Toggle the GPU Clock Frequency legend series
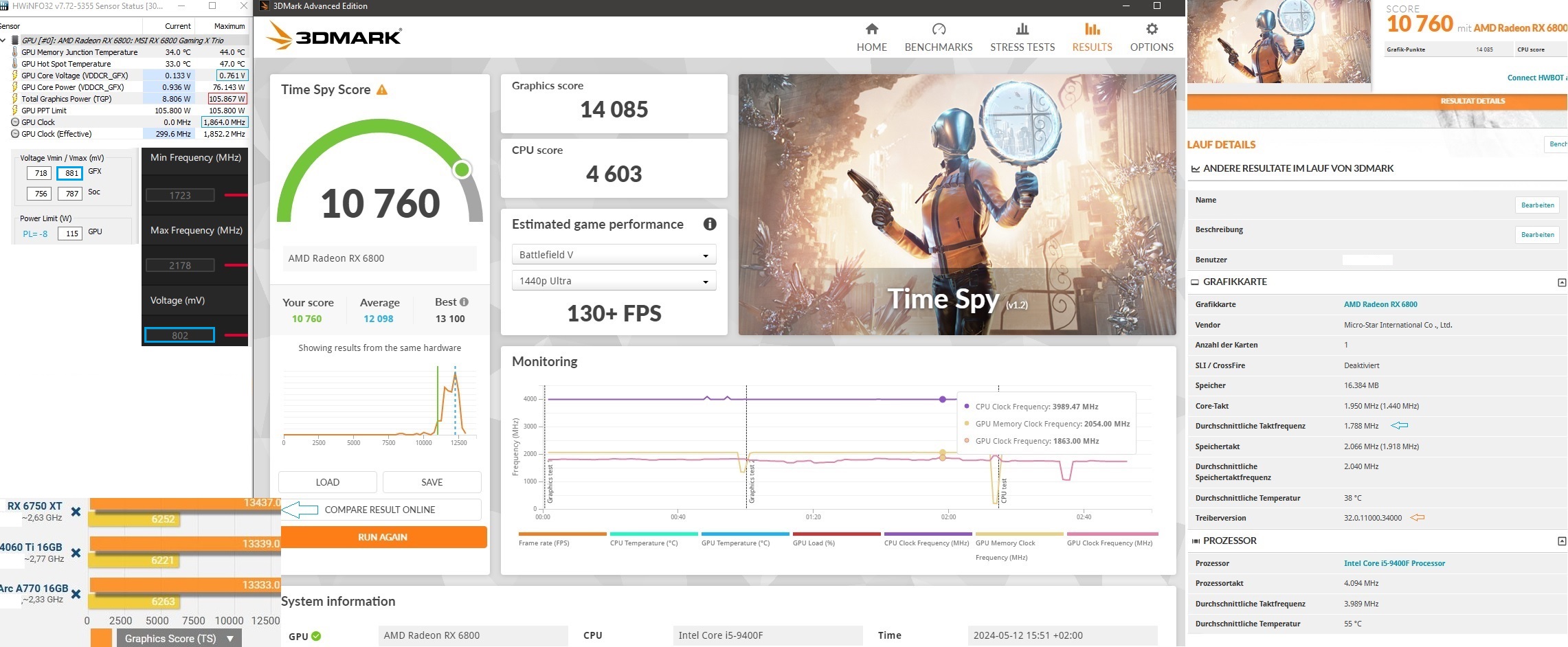The image size is (1568, 647). point(1112,538)
